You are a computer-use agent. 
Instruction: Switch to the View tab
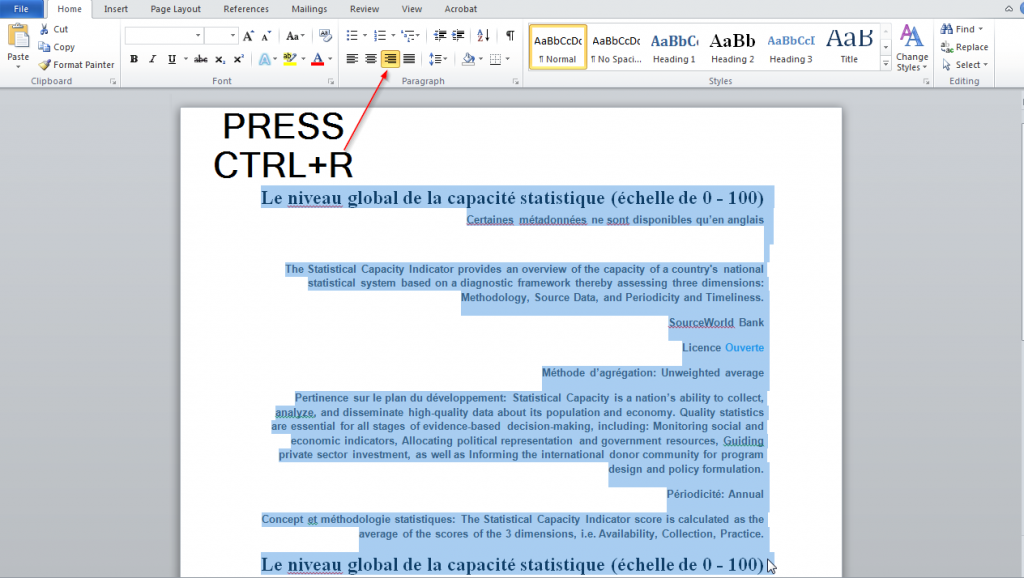click(x=411, y=9)
